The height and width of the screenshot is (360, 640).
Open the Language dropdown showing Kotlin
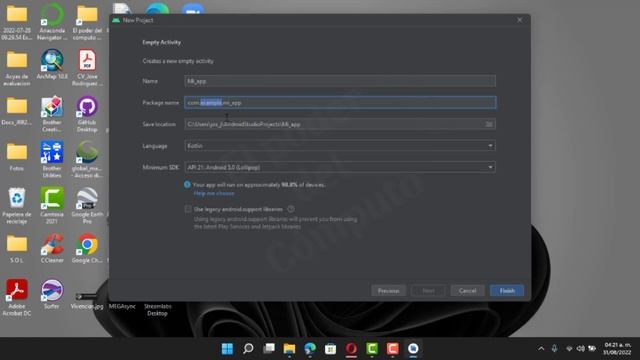340,146
